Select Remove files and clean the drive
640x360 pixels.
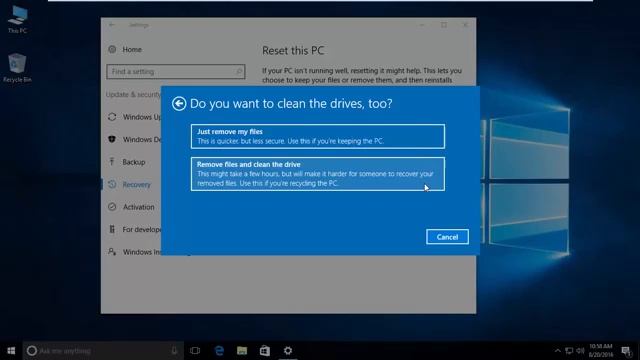pos(318,174)
